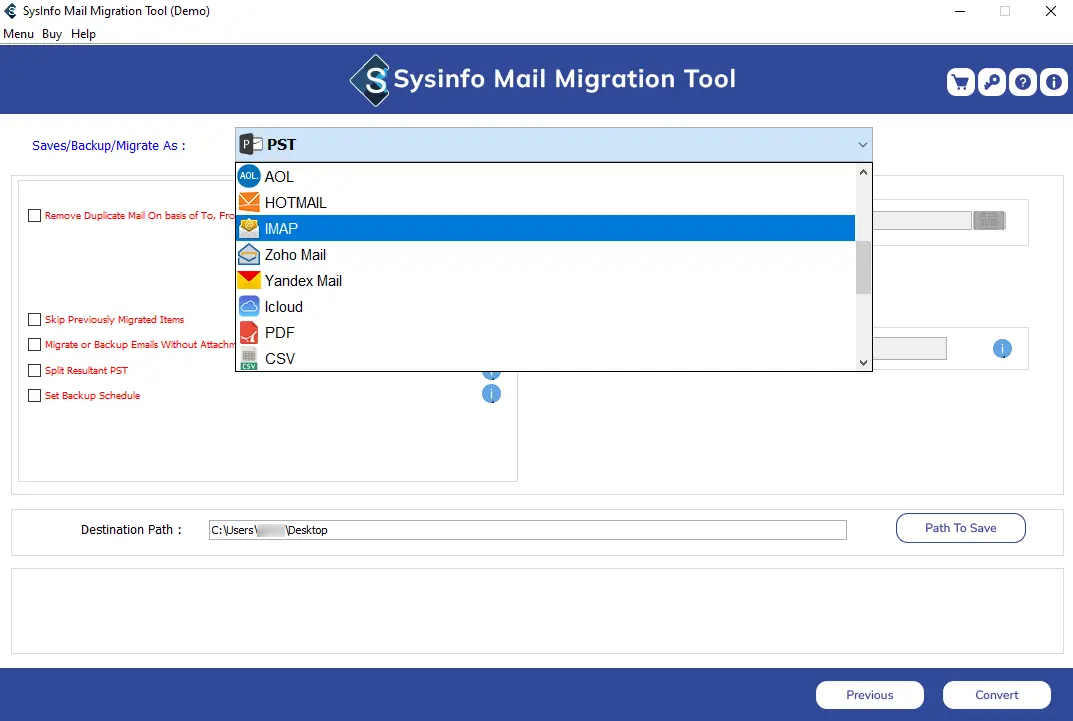Click the CSV file icon
This screenshot has width=1073, height=721.
[x=248, y=358]
